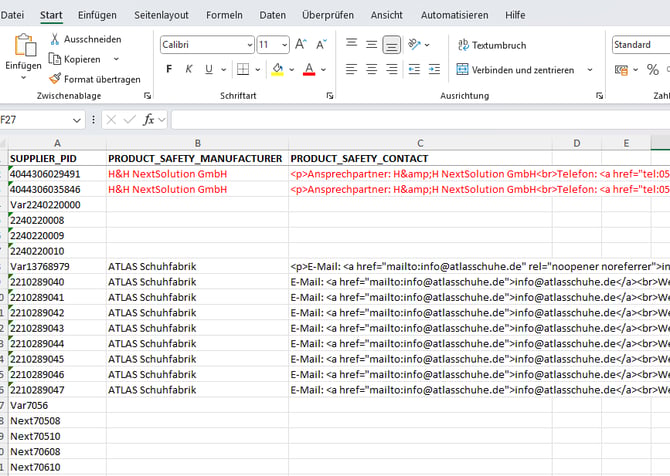Image resolution: width=670 pixels, height=476 pixels.
Task: Click the Ausschneiden scissors icon
Action: (x=55, y=39)
